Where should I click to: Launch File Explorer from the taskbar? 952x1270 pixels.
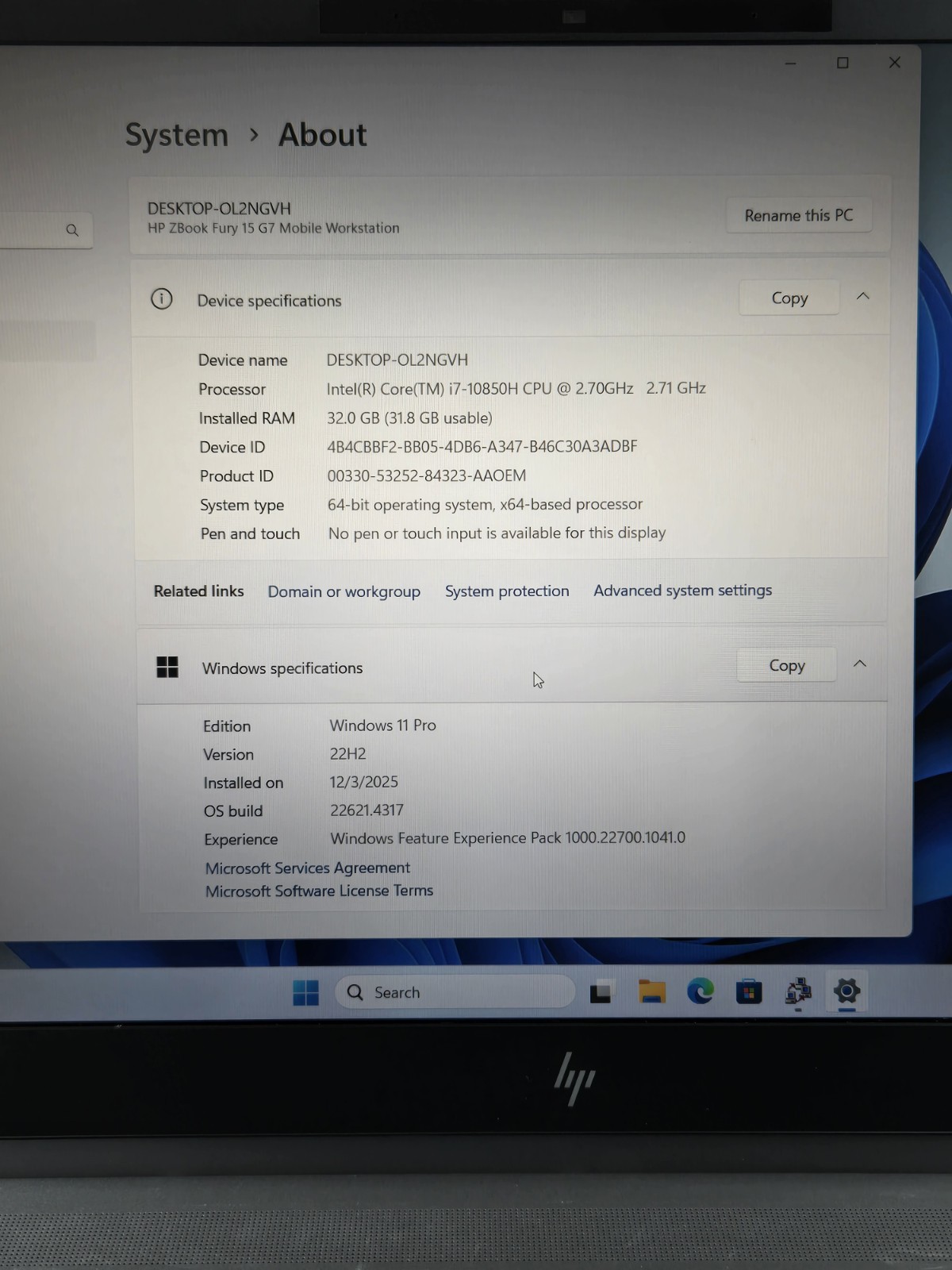651,991
